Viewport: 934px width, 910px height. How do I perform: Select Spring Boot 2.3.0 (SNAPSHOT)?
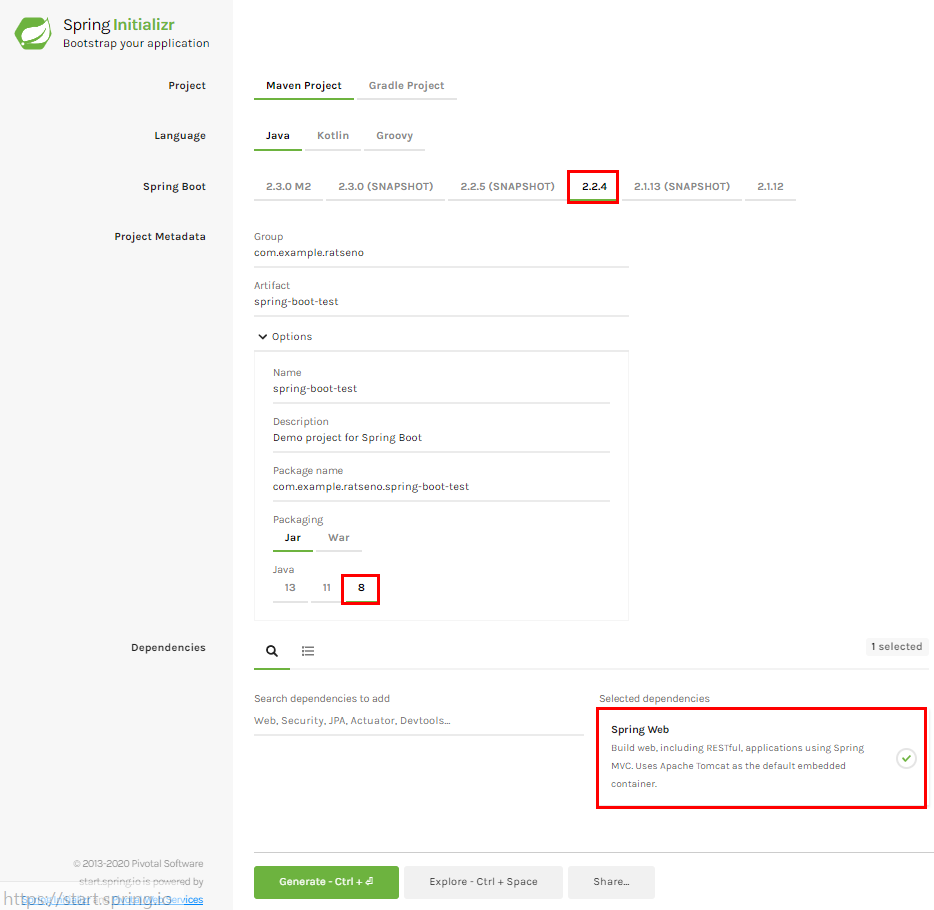pos(385,186)
